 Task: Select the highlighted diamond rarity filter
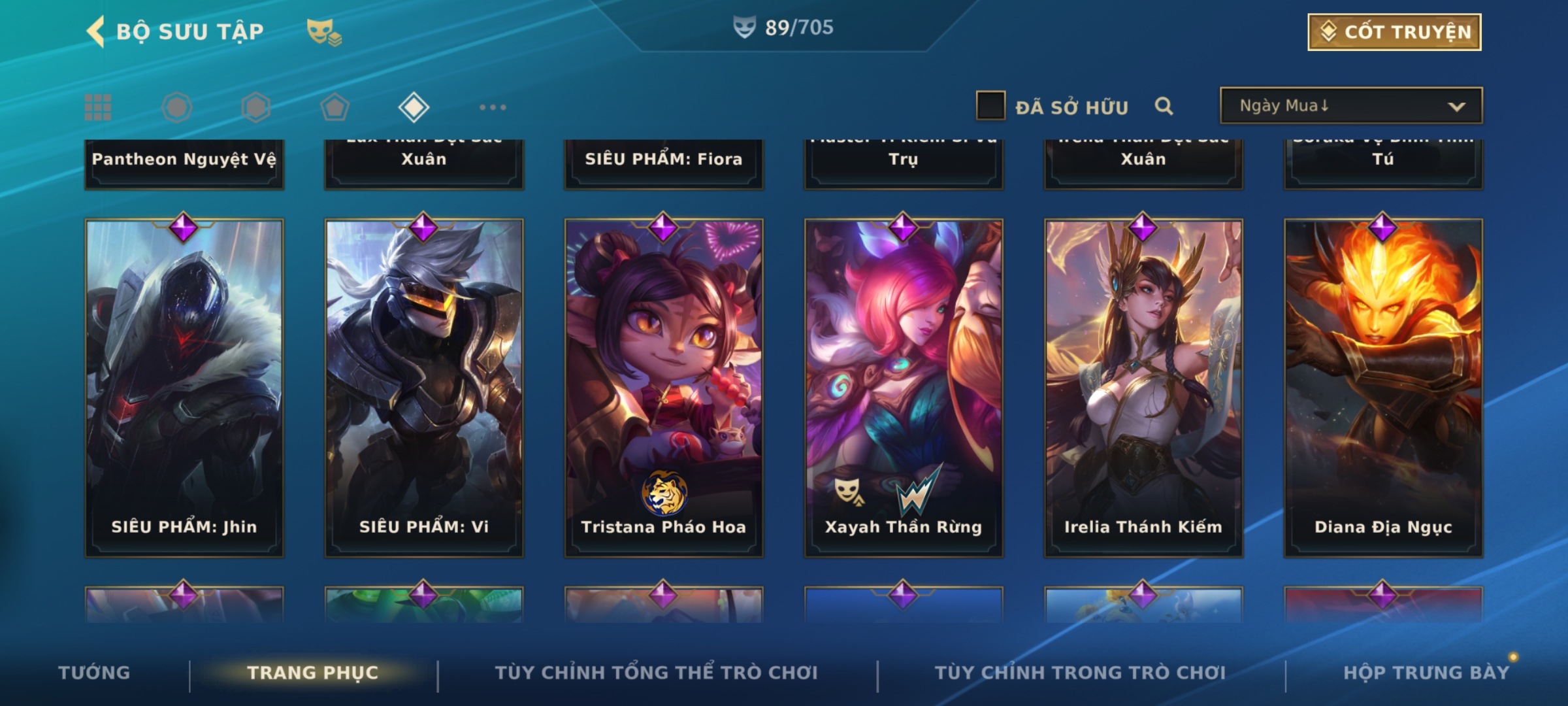[414, 107]
